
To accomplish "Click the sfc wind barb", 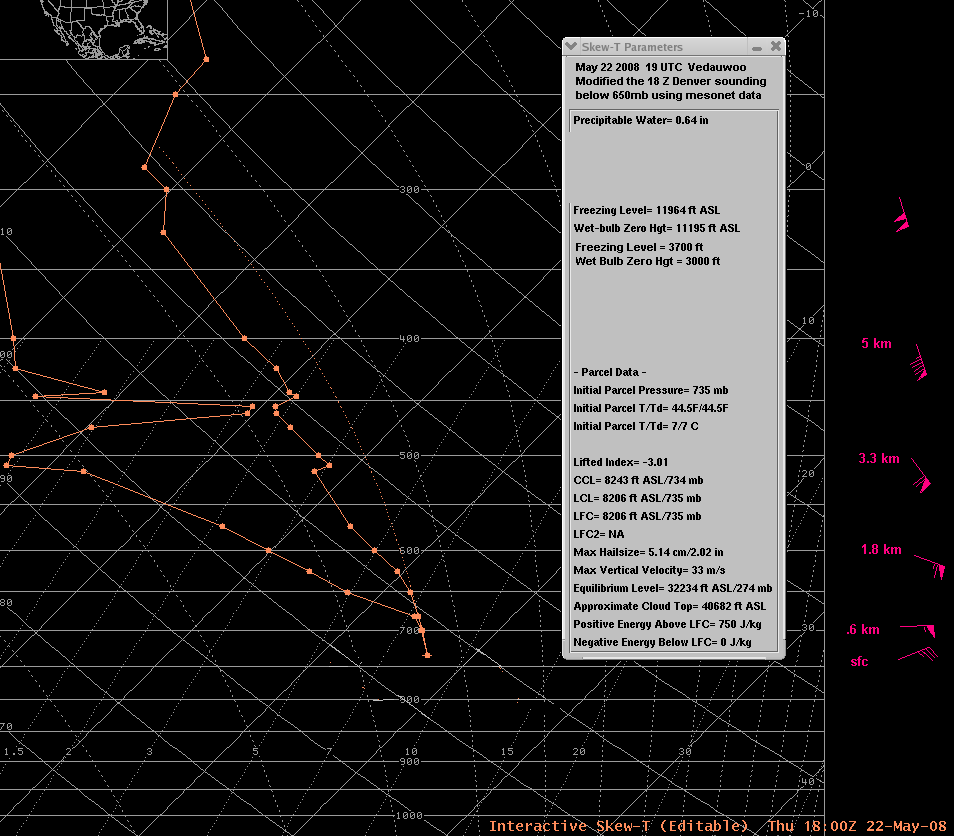I will pos(918,655).
